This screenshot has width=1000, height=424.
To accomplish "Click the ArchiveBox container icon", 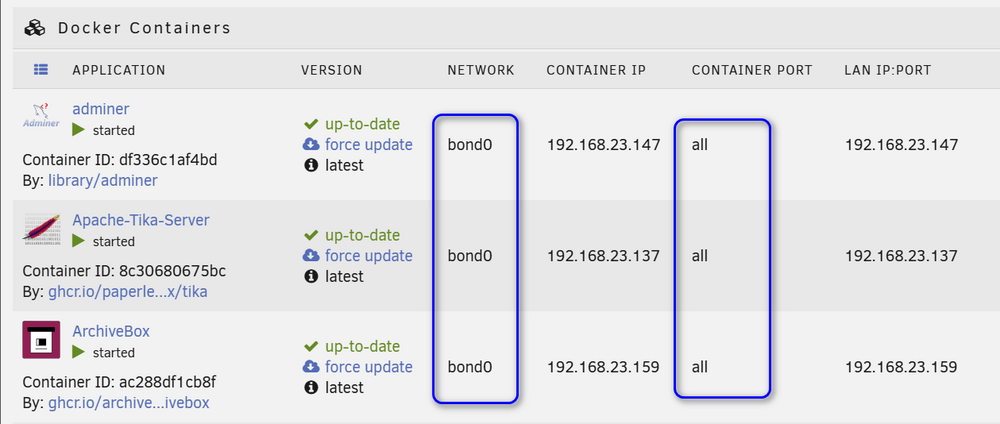I will pos(41,339).
